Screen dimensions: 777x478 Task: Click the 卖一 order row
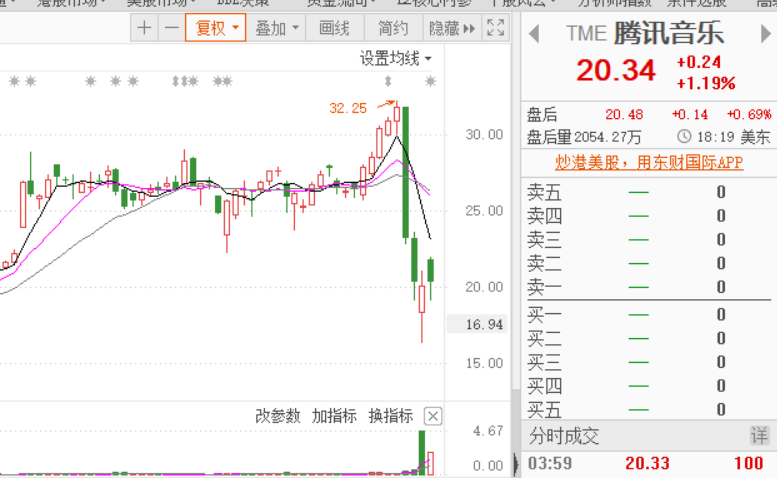coord(649,287)
